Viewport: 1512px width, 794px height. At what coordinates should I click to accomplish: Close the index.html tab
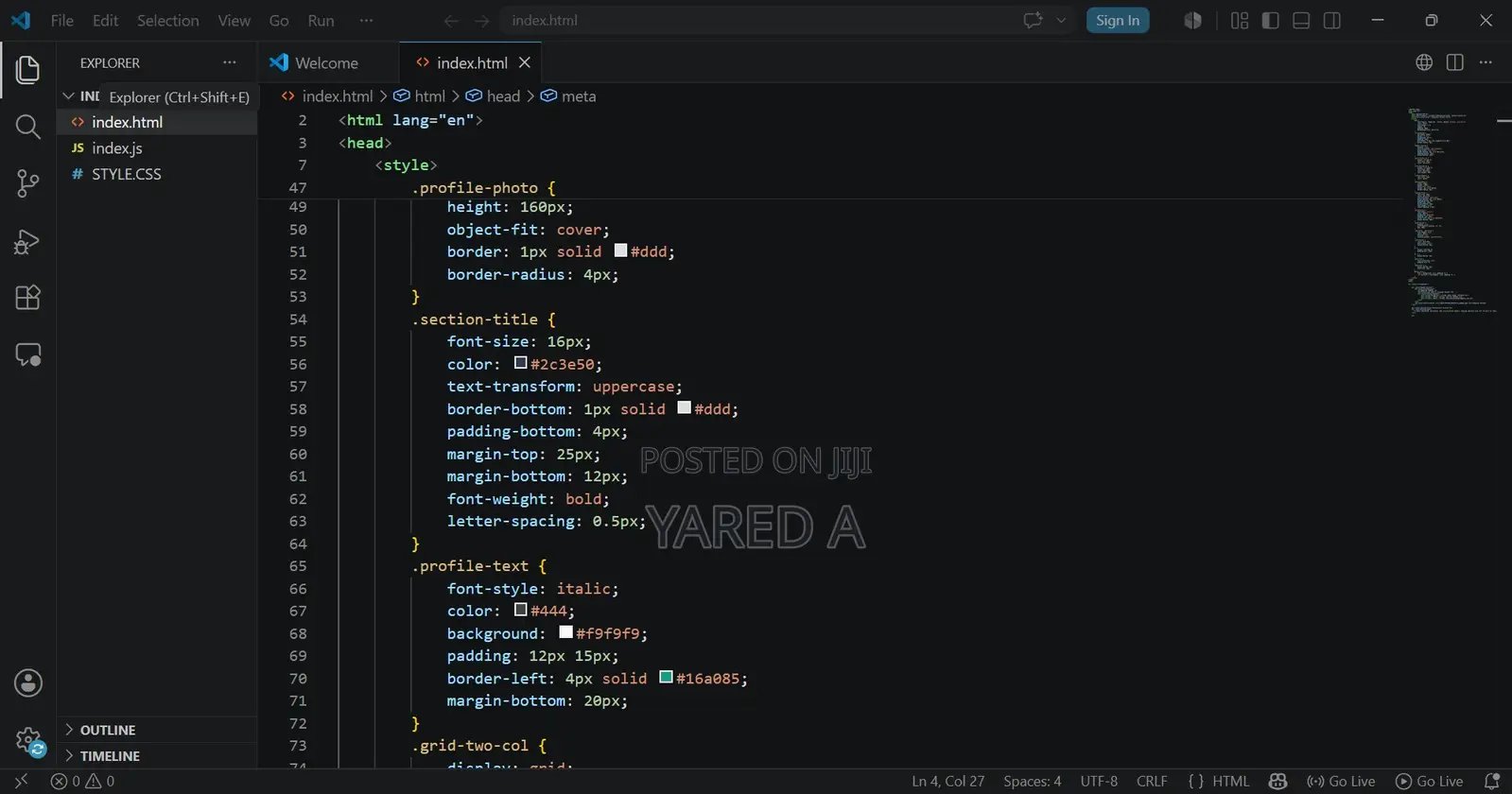tap(525, 62)
